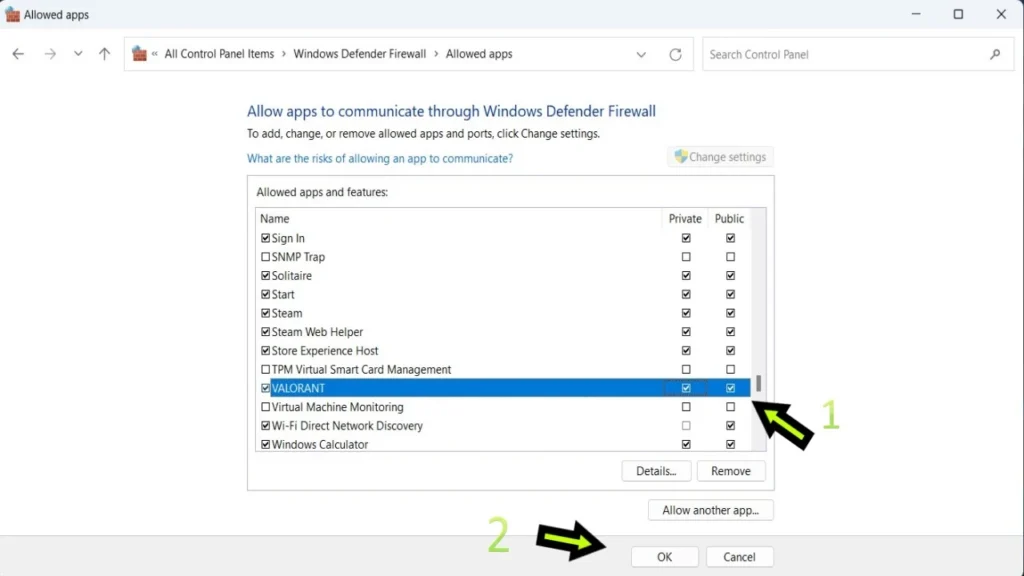This screenshot has width=1024, height=576.
Task: Open the recent locations chevron
Action: [x=78, y=54]
